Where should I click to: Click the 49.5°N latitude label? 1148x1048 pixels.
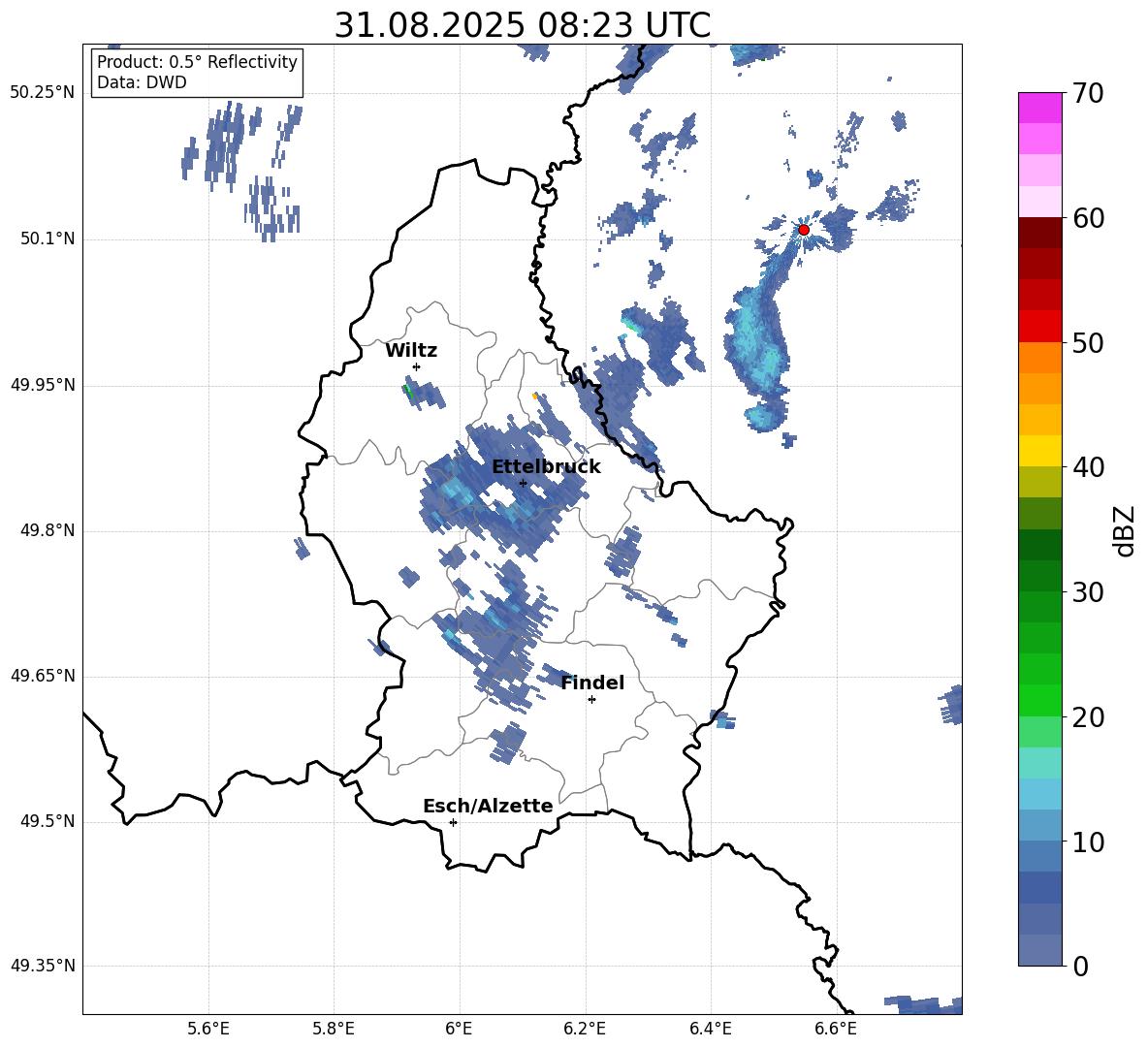coord(48,821)
